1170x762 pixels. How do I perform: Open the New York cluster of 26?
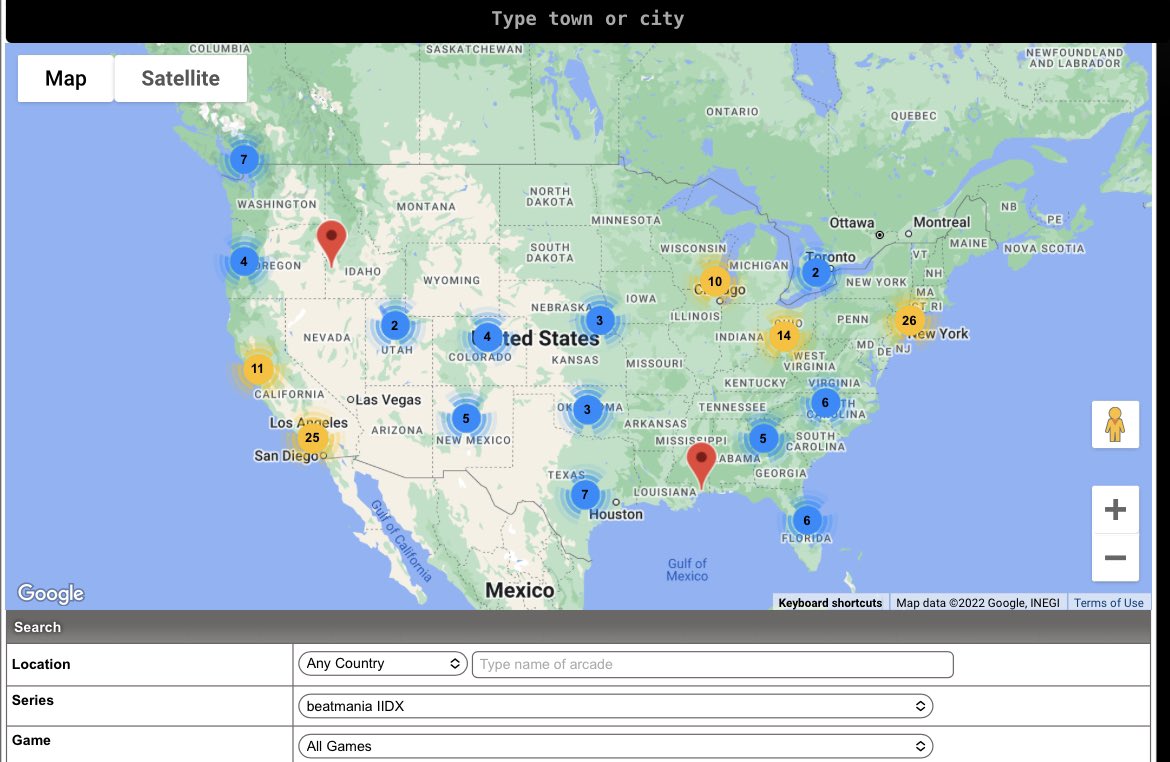click(x=908, y=321)
